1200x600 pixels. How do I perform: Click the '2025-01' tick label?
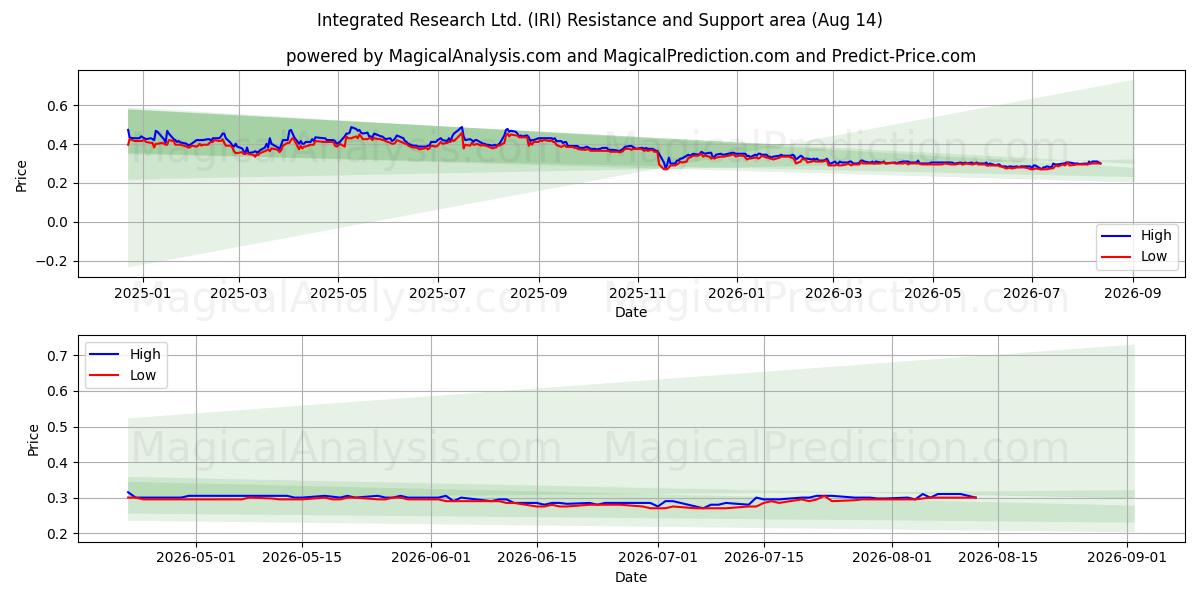coord(143,293)
